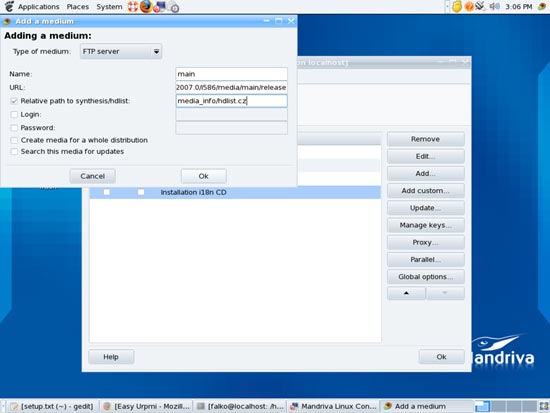Enable the Login checkbox
This screenshot has height=413, width=550.
[14, 114]
